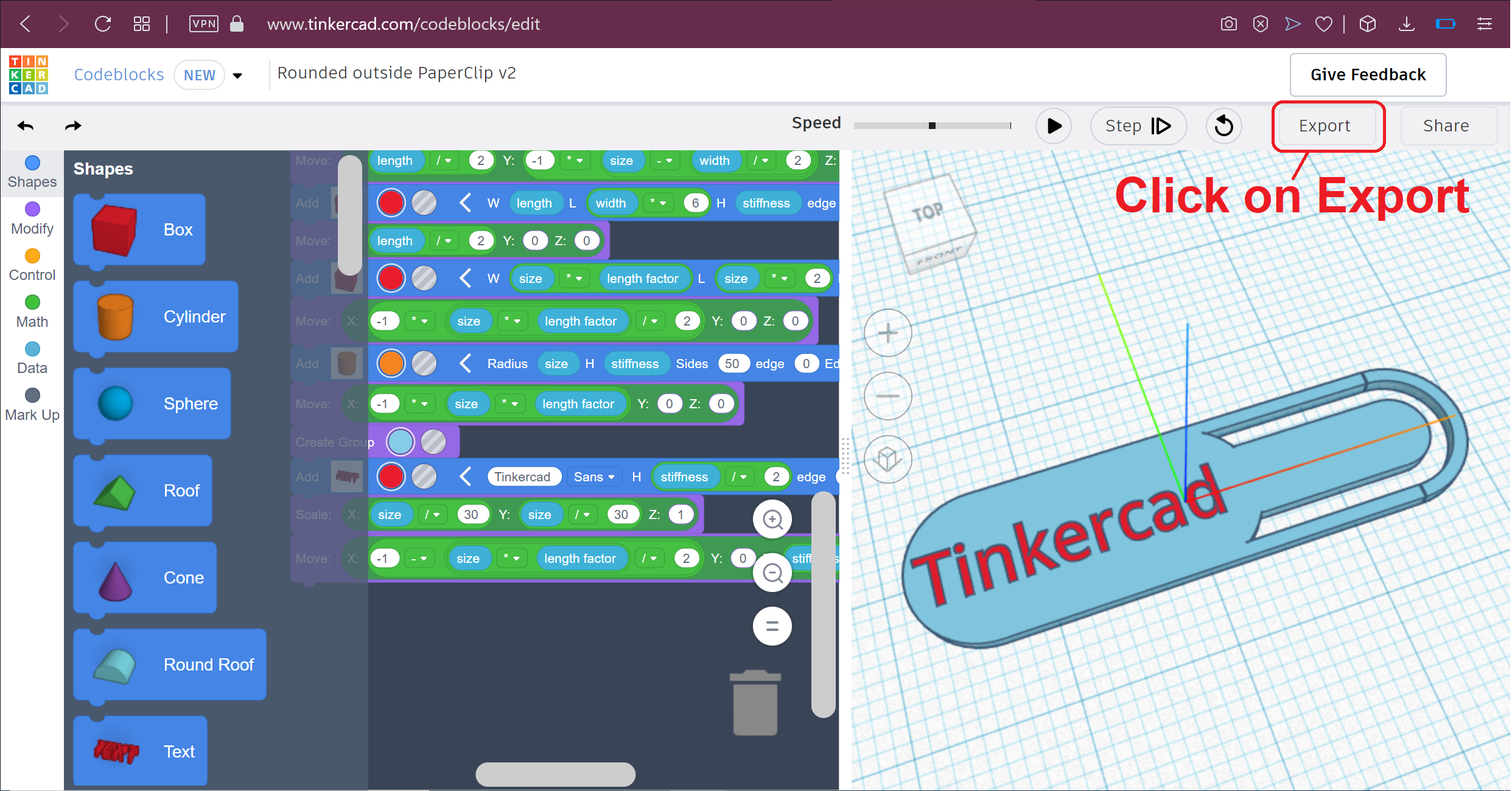Click the trash can to delete blocks

(755, 702)
